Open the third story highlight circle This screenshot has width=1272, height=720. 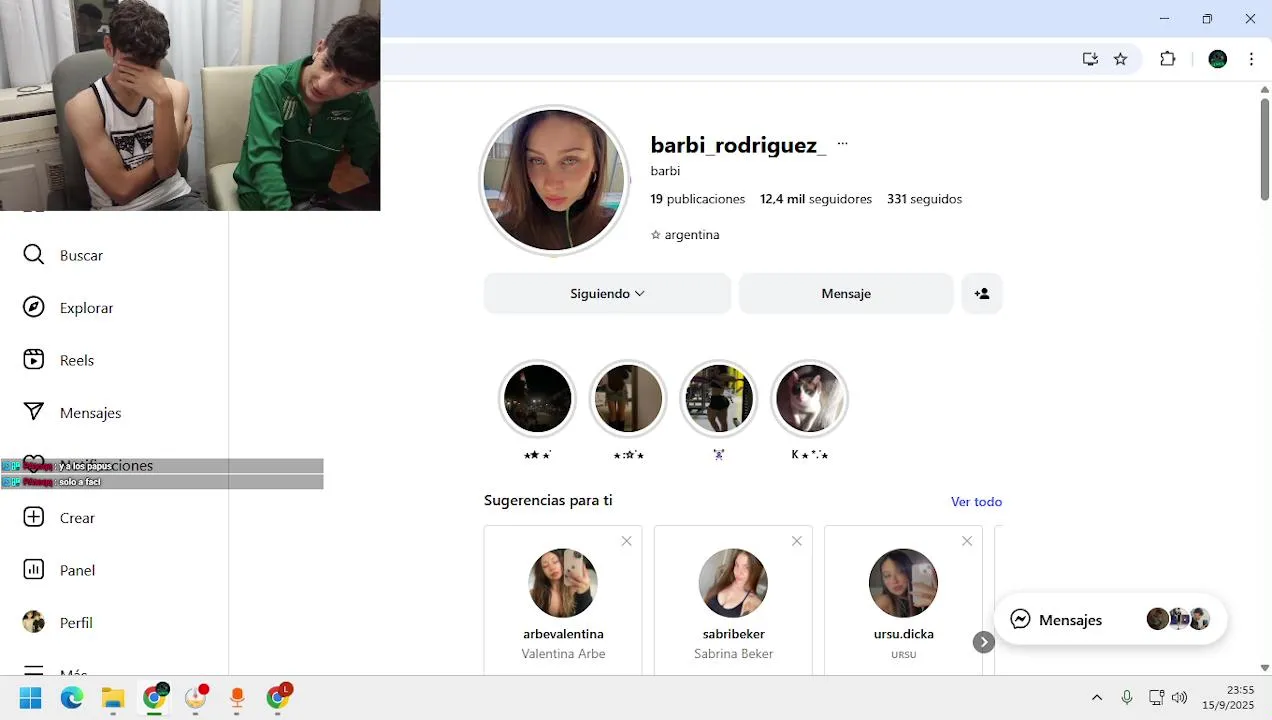point(718,398)
